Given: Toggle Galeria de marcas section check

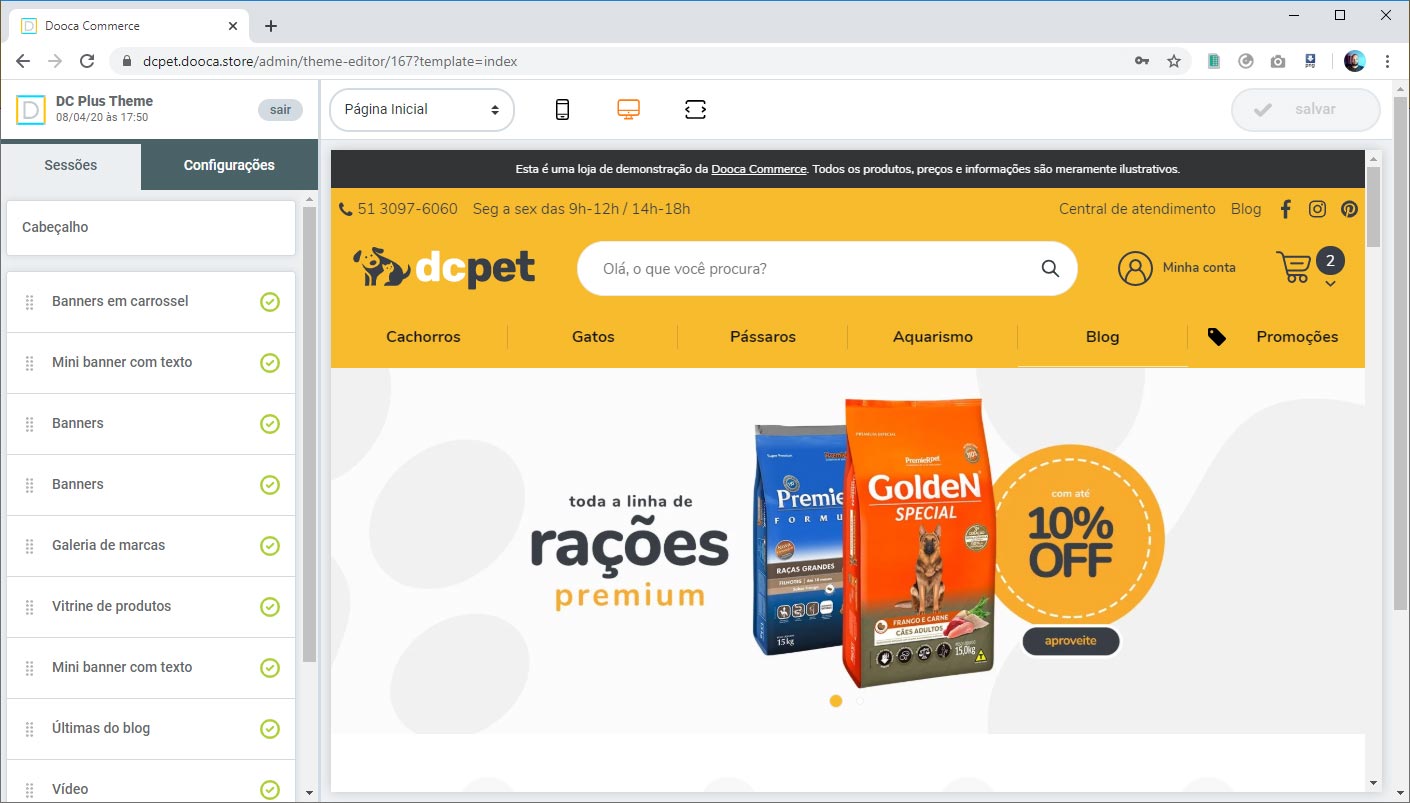Looking at the screenshot, I should pyautogui.click(x=269, y=546).
